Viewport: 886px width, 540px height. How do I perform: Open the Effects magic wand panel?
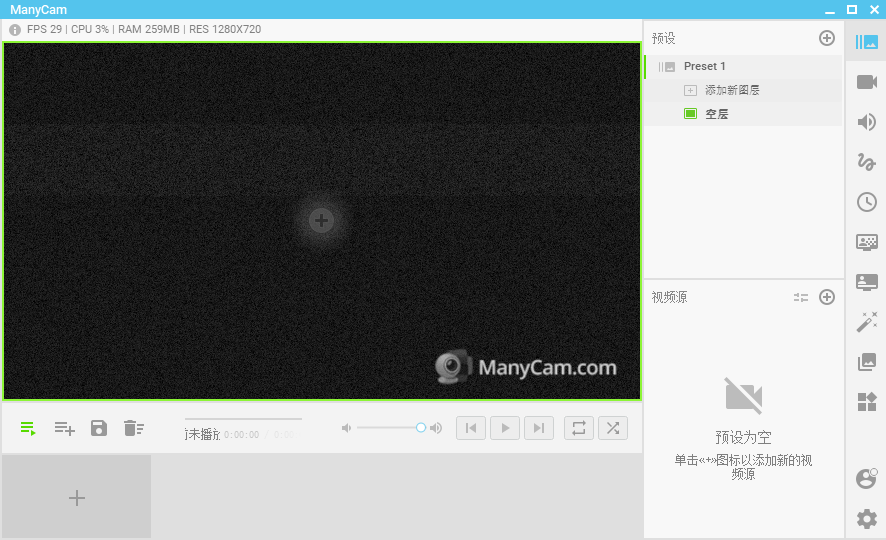[866, 322]
